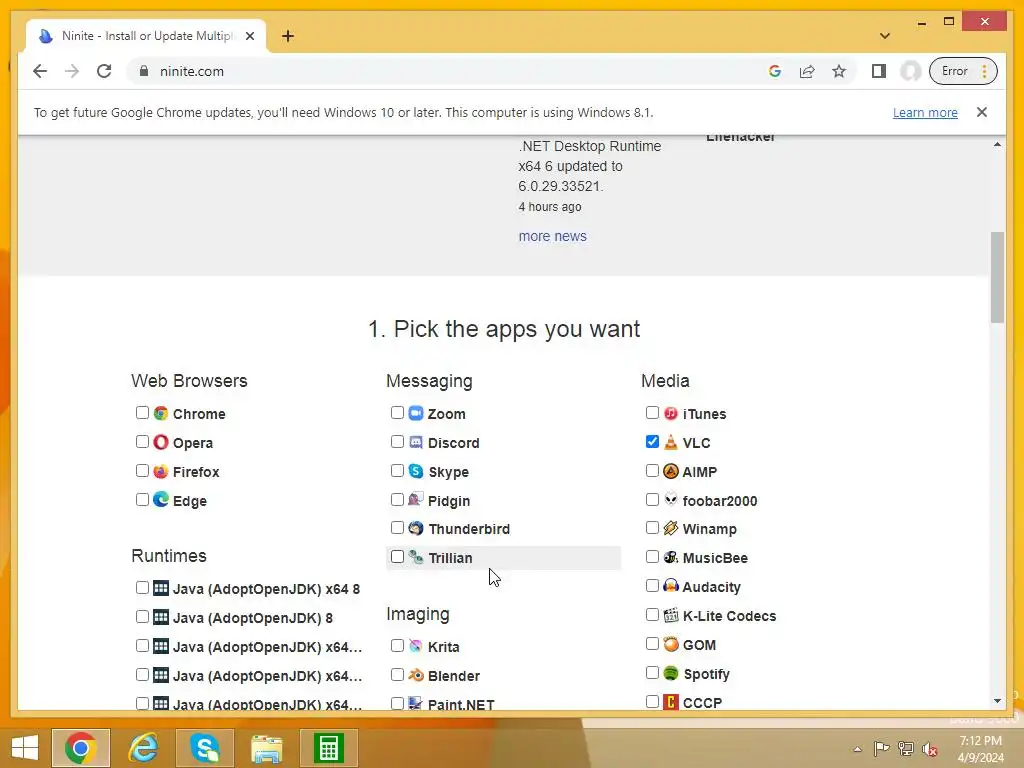
Task: Click the AIMP app icon
Action: [671, 471]
